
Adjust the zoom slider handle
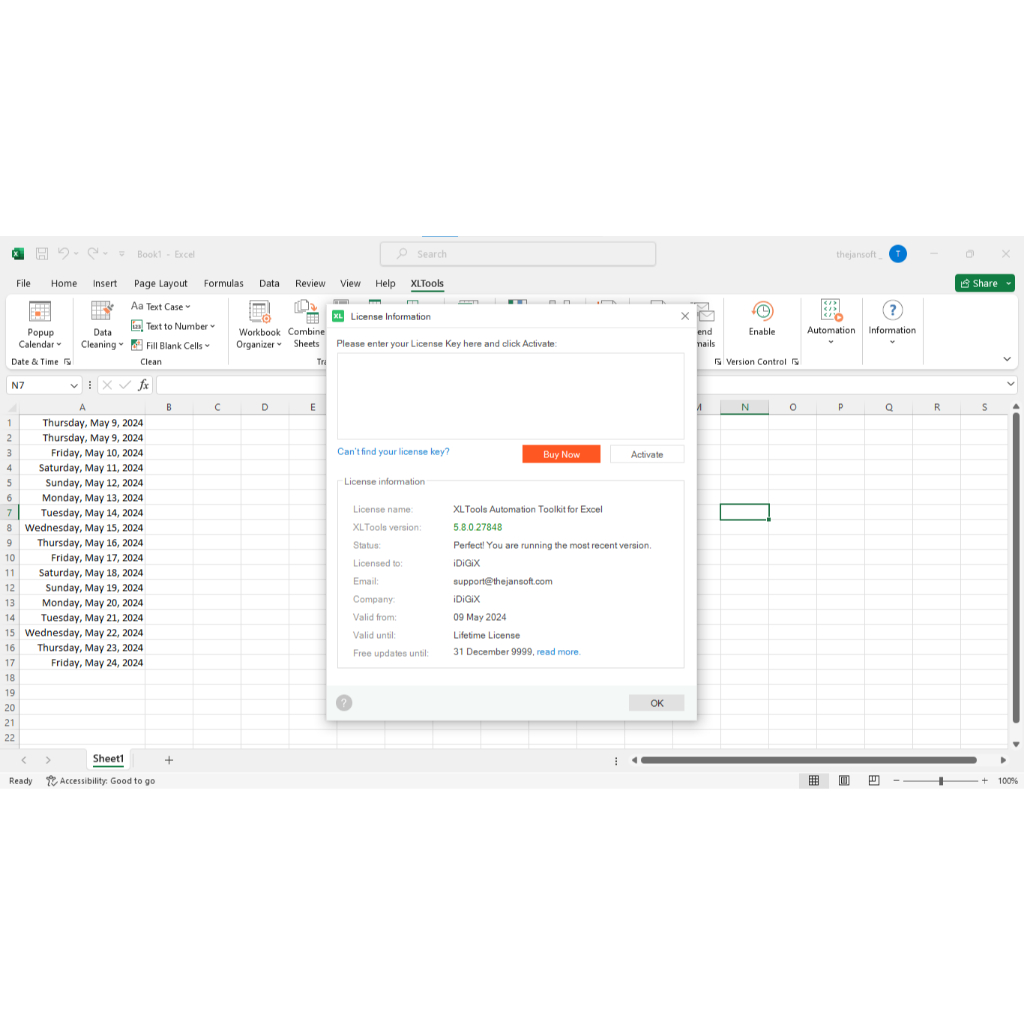[941, 780]
